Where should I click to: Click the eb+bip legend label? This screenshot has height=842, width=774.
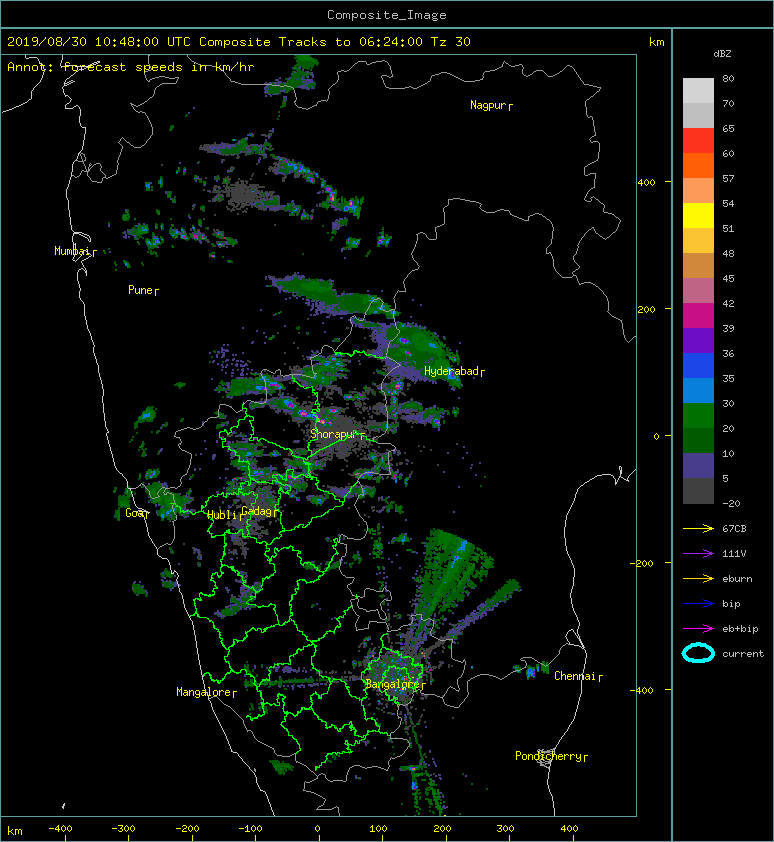tap(740, 629)
